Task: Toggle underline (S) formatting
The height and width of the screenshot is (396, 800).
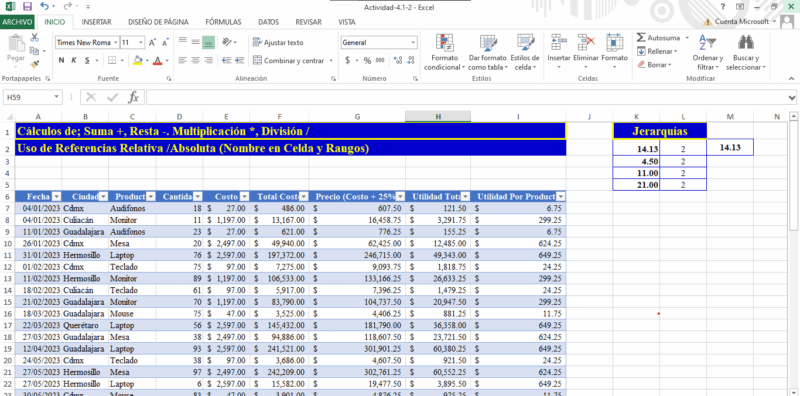Action: click(87, 60)
